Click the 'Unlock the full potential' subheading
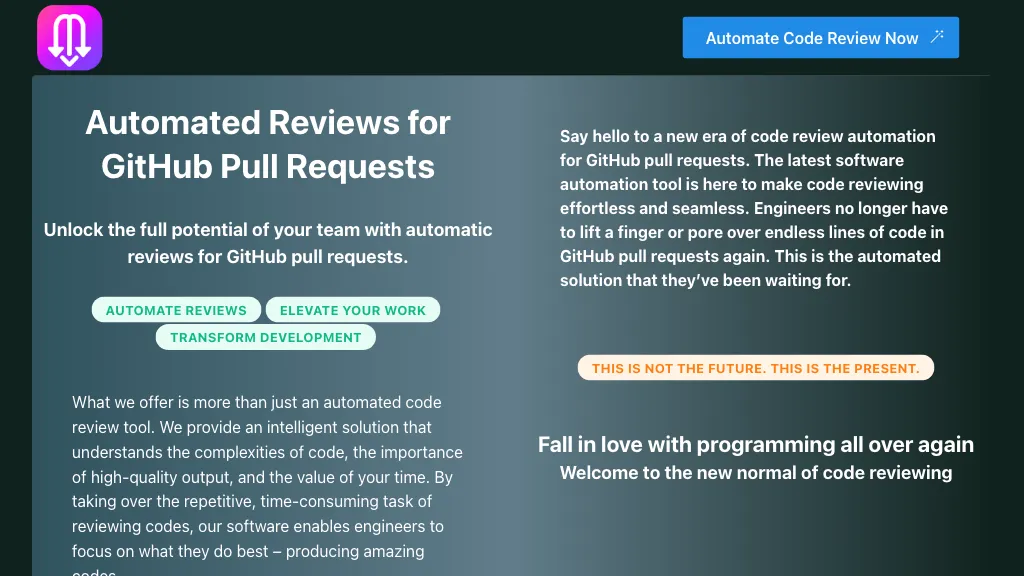This screenshot has height=576, width=1024. coord(268,243)
